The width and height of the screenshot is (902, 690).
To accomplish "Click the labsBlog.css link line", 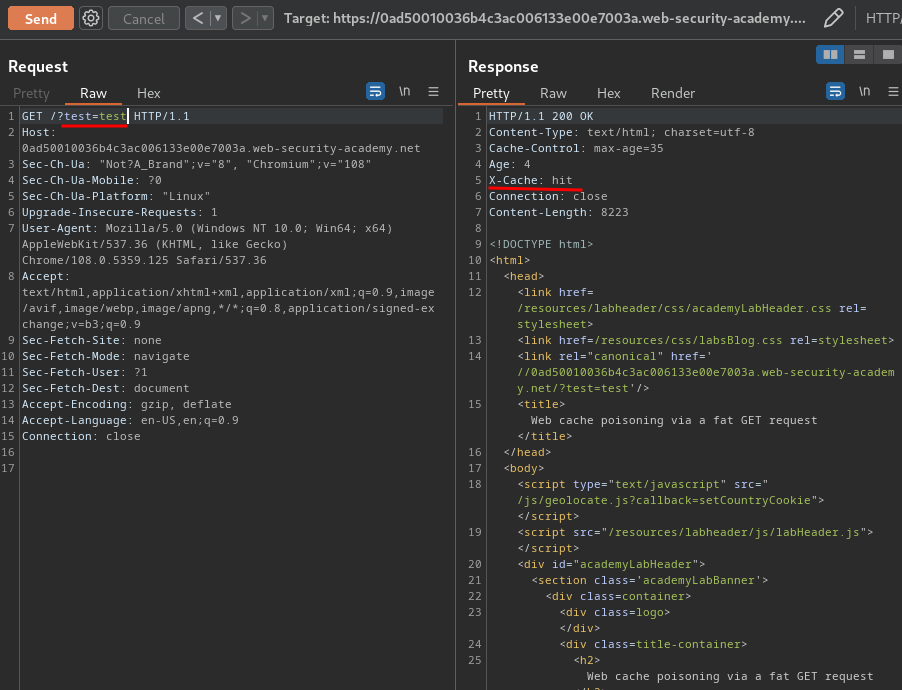I will click(706, 341).
